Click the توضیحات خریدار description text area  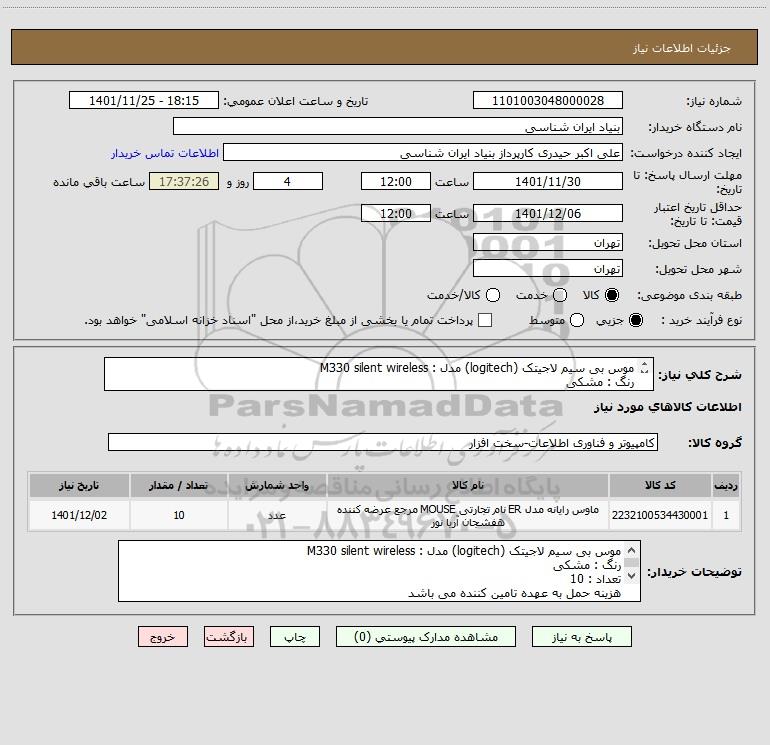379,571
